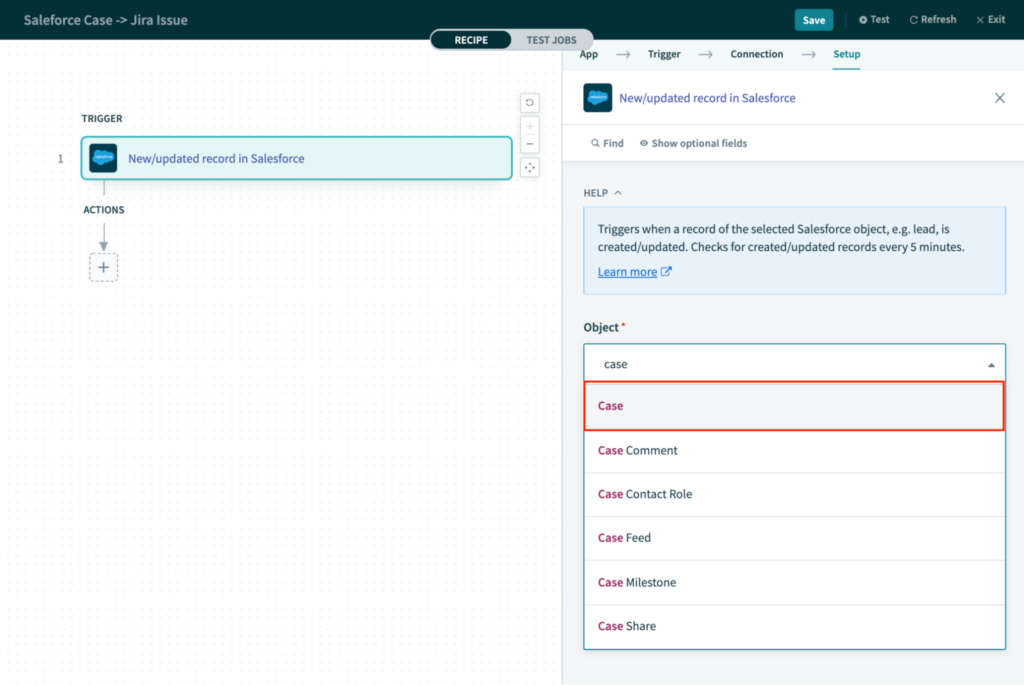
Task: Reset the canvas view with the reset icon
Action: pos(528,102)
